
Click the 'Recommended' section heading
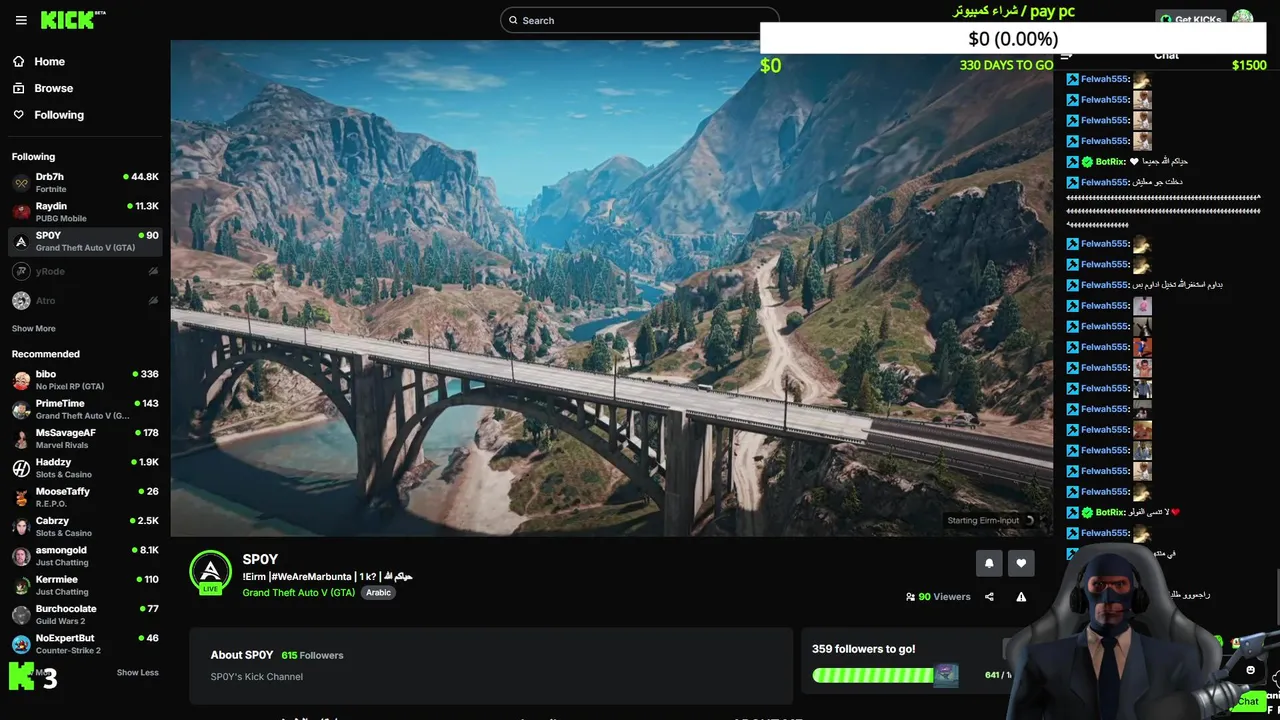point(46,354)
